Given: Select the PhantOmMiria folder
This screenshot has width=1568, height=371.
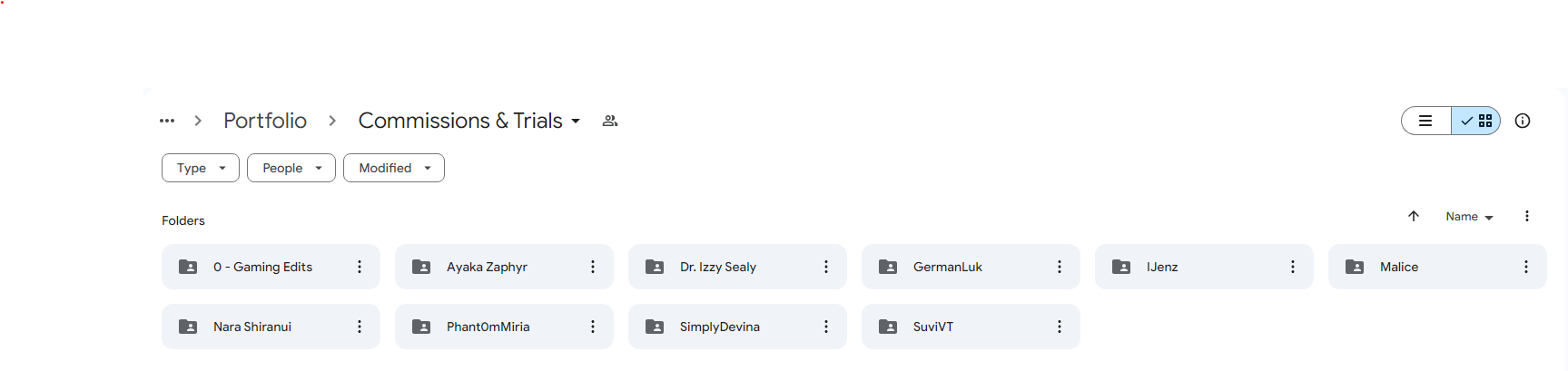Looking at the screenshot, I should point(488,327).
